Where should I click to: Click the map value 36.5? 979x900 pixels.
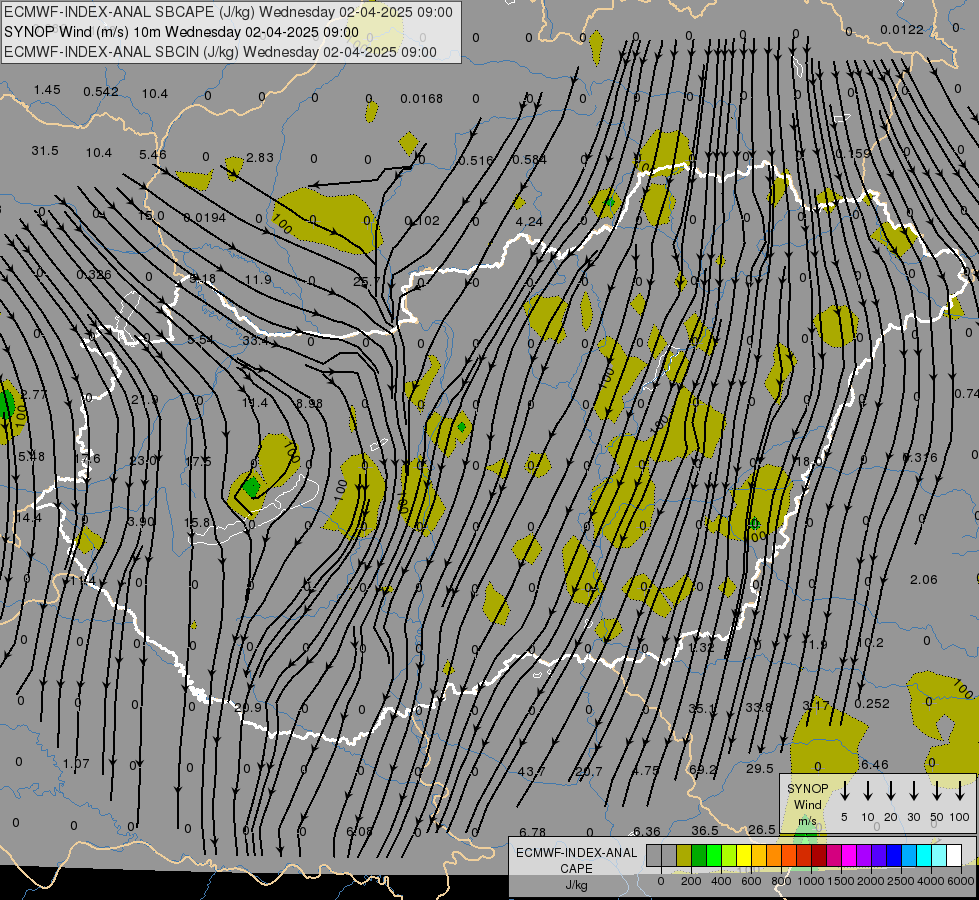[x=705, y=831]
